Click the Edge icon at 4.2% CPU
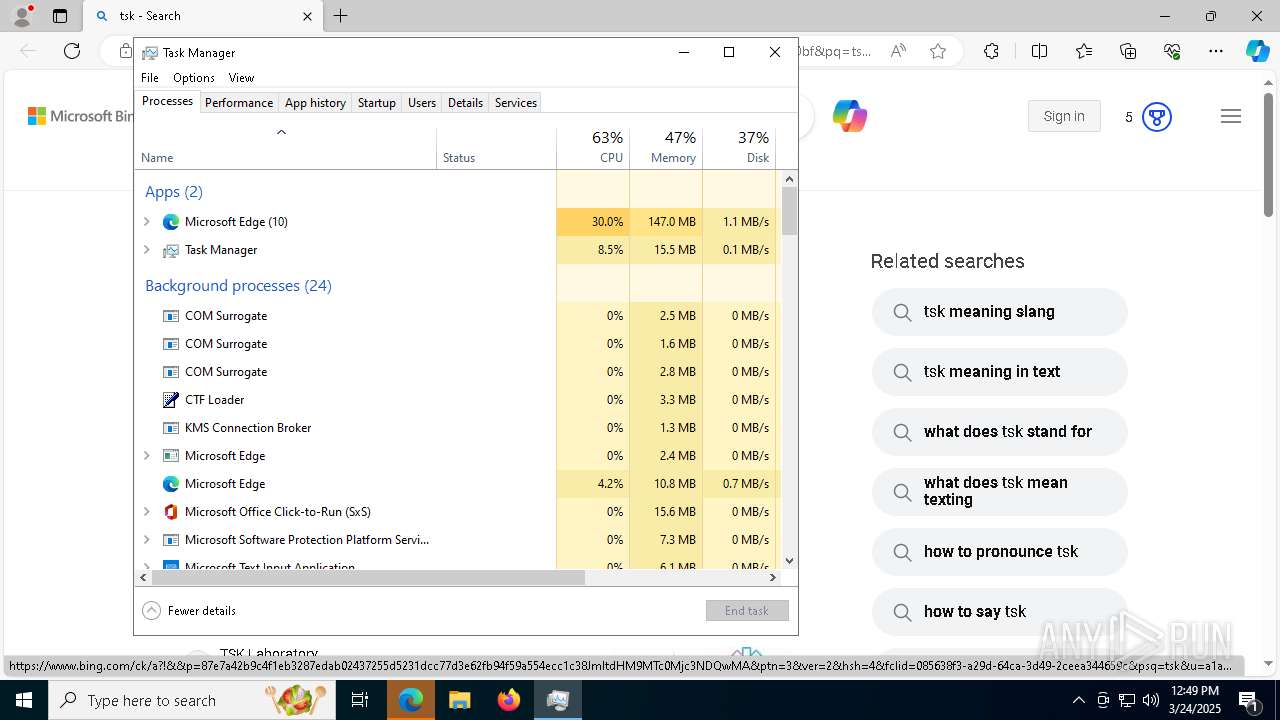 pyautogui.click(x=171, y=484)
